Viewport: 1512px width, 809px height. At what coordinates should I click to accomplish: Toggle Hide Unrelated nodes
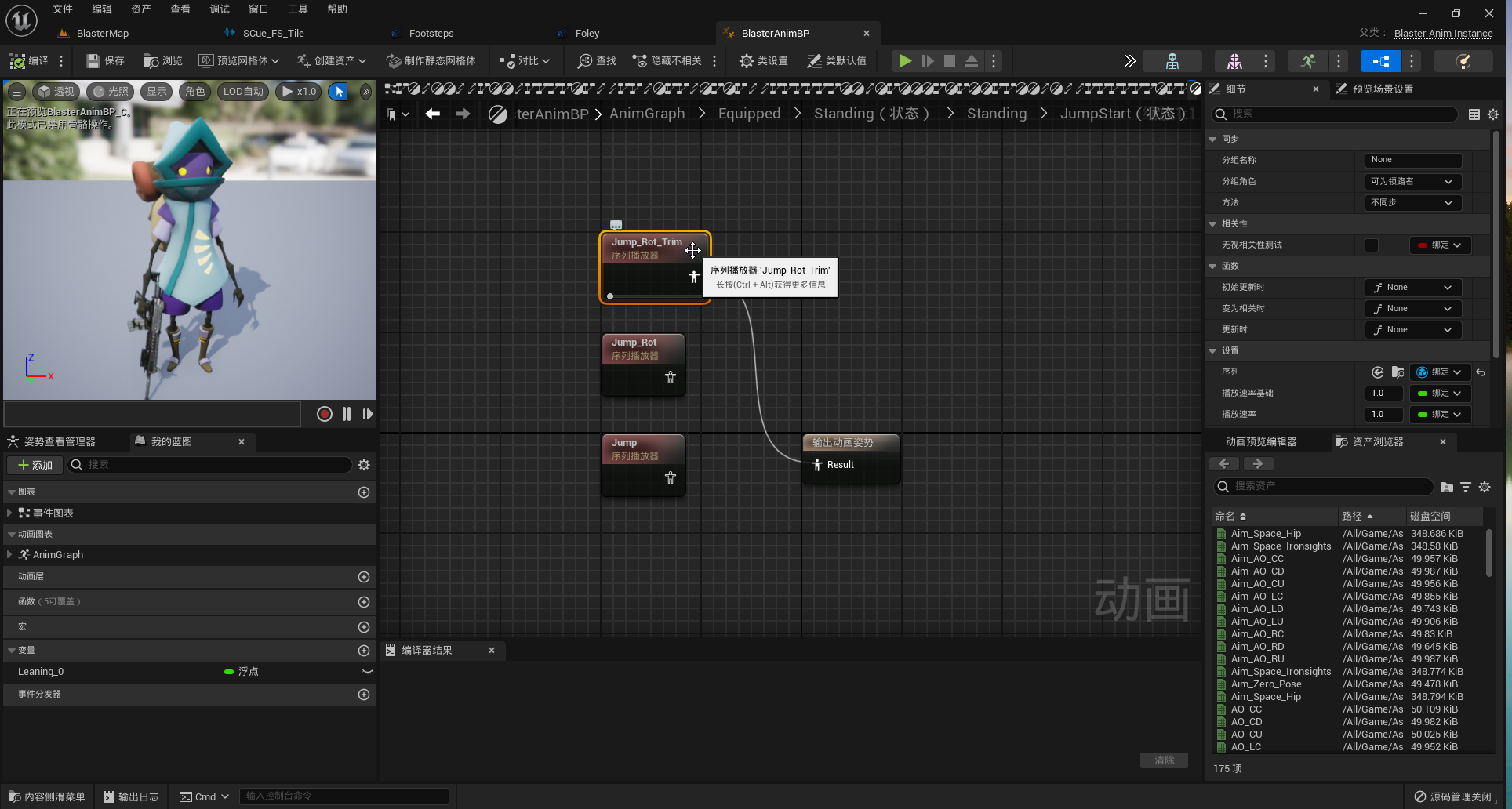point(667,60)
